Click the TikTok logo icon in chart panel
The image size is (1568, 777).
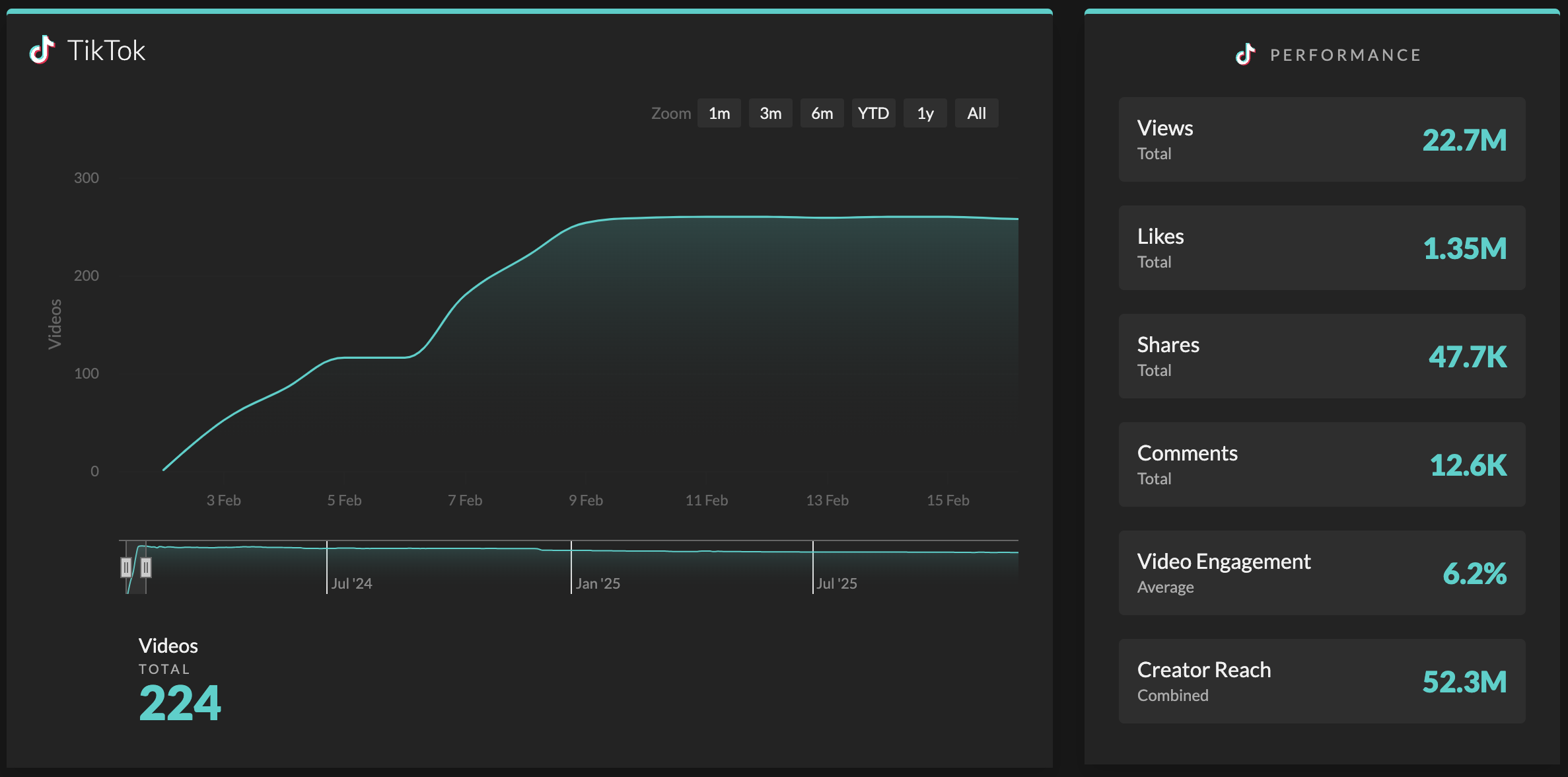pyautogui.click(x=41, y=50)
